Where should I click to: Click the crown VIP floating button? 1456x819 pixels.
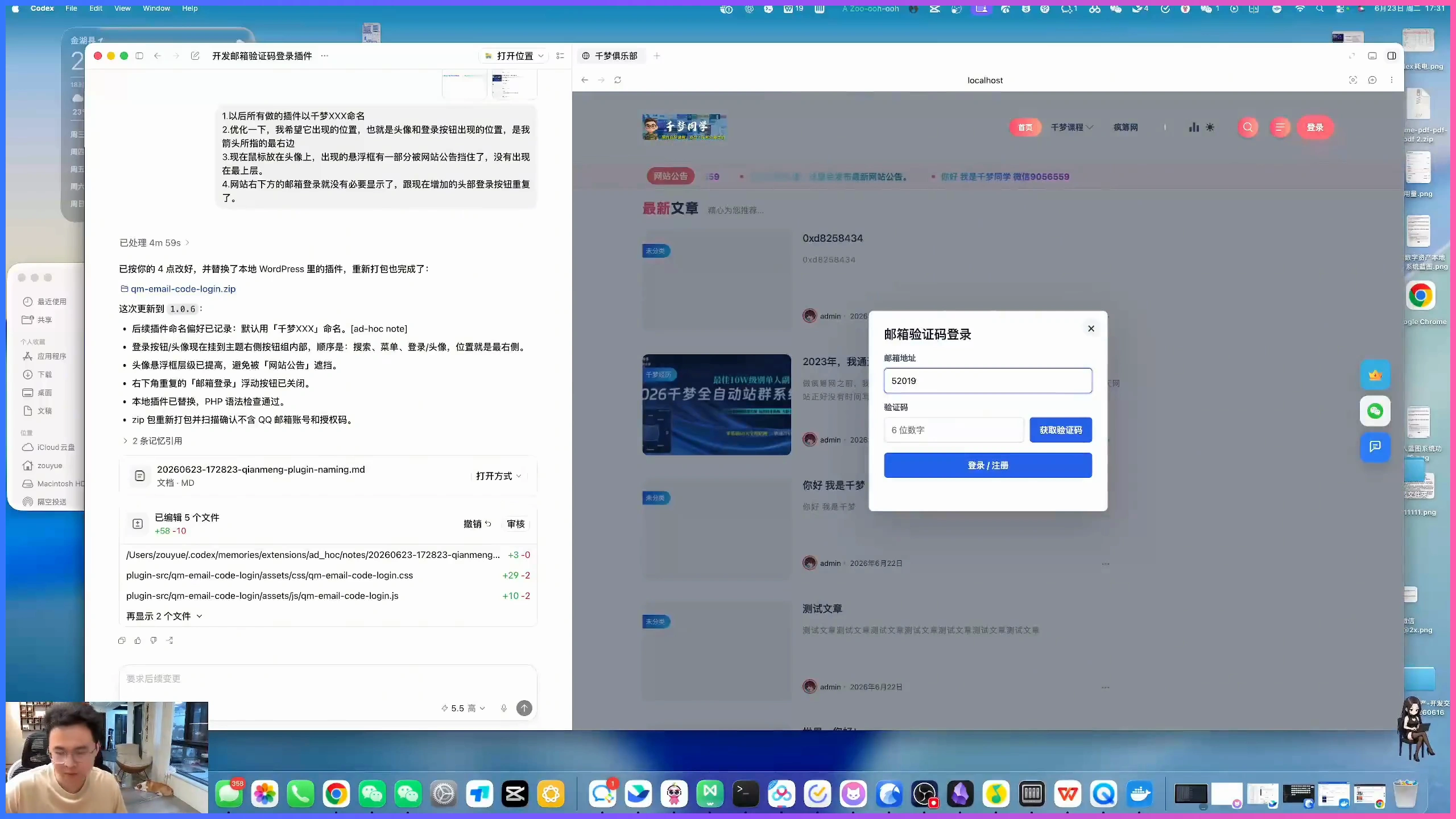point(1375,375)
